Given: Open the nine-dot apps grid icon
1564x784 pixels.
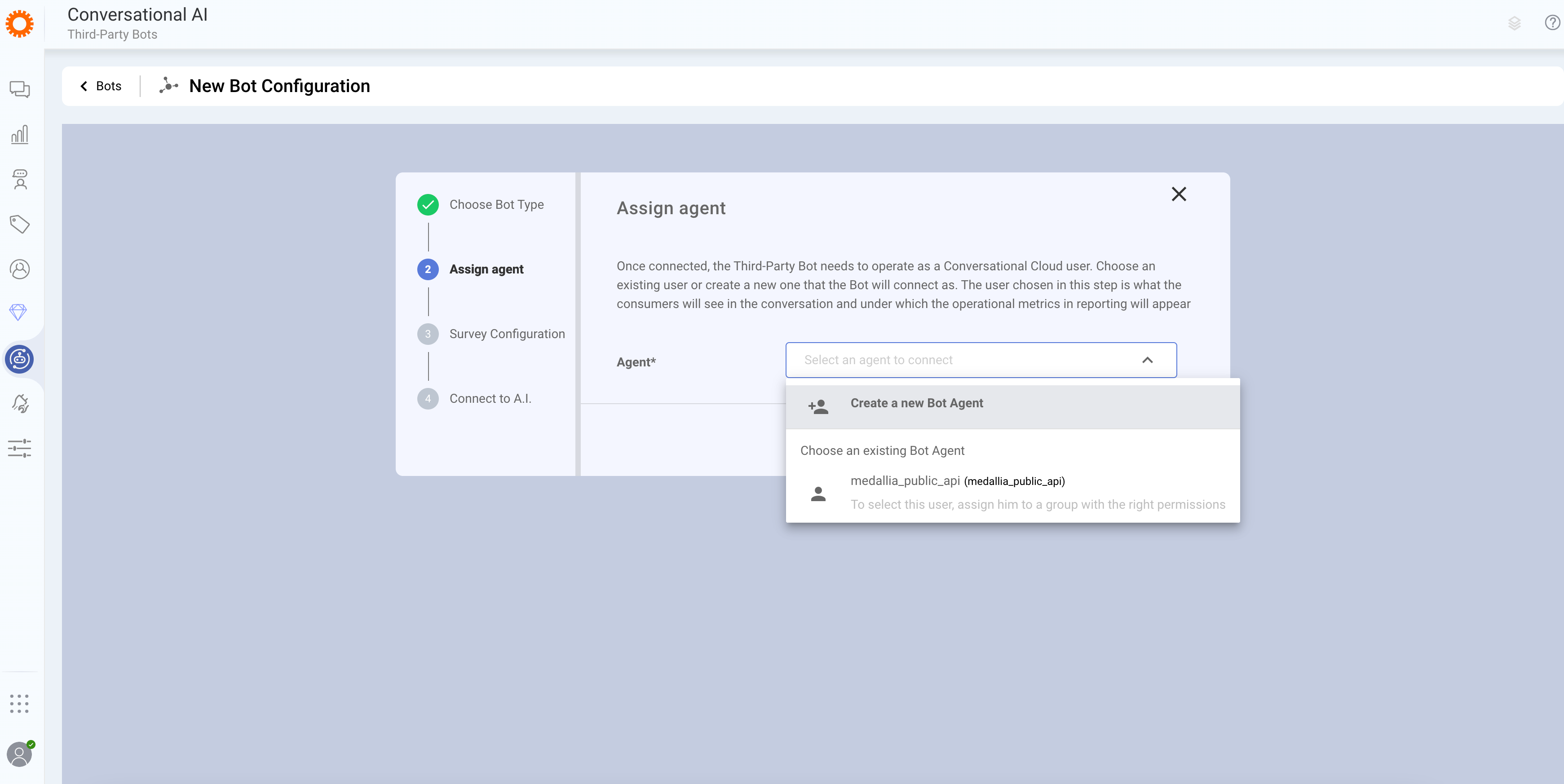Looking at the screenshot, I should [19, 704].
